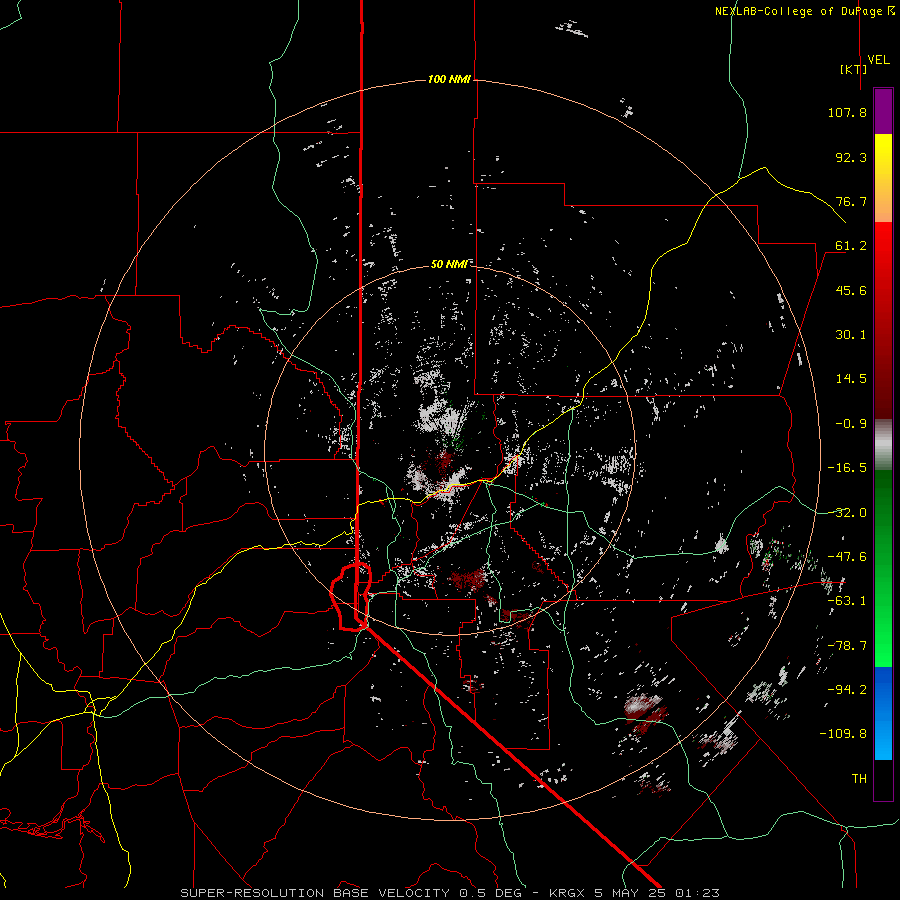Click the 76.7 velocity scale value
Screen dimensions: 900x900
[x=851, y=201]
